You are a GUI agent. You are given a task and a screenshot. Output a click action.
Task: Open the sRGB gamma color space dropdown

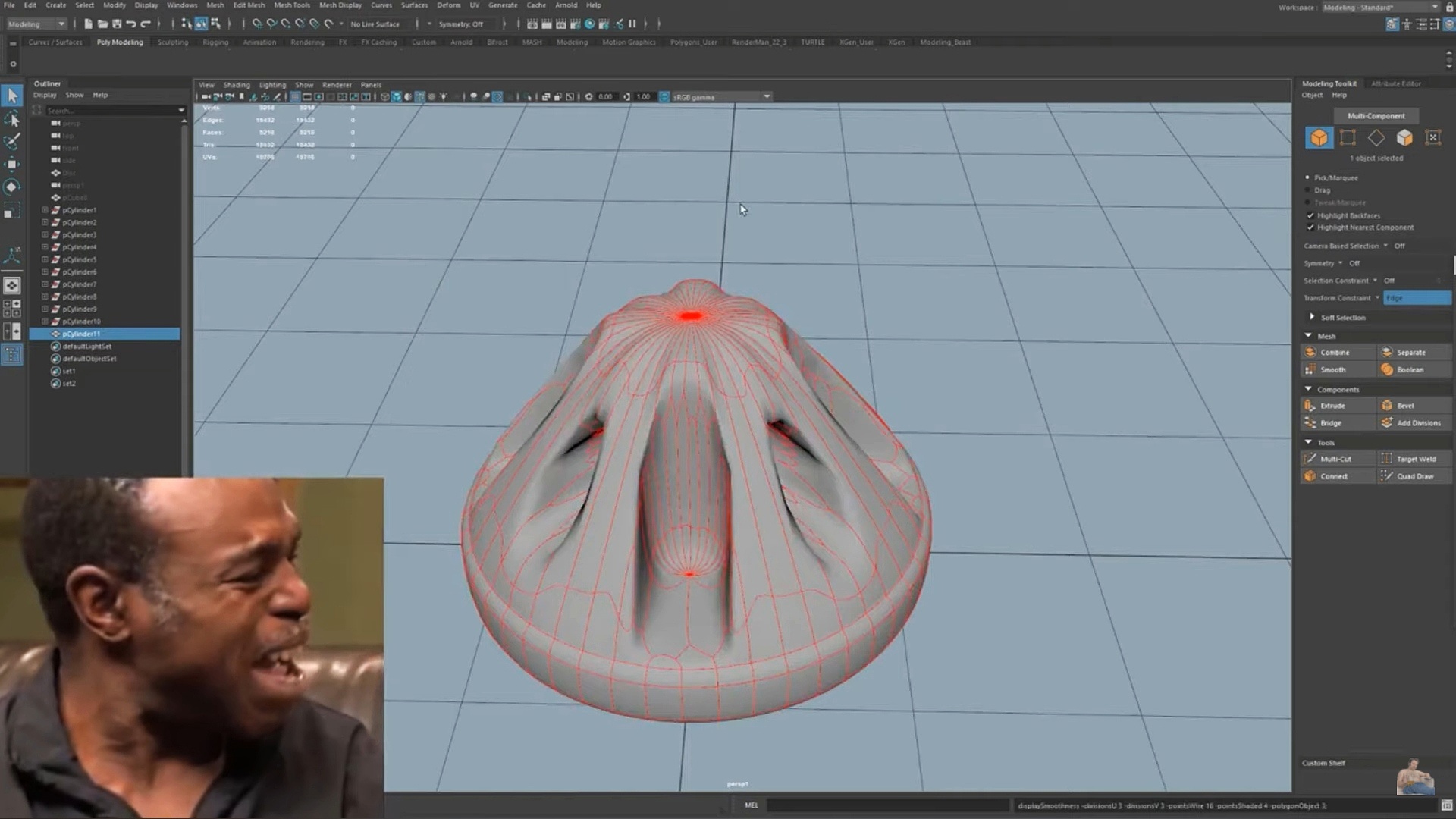coord(767,97)
